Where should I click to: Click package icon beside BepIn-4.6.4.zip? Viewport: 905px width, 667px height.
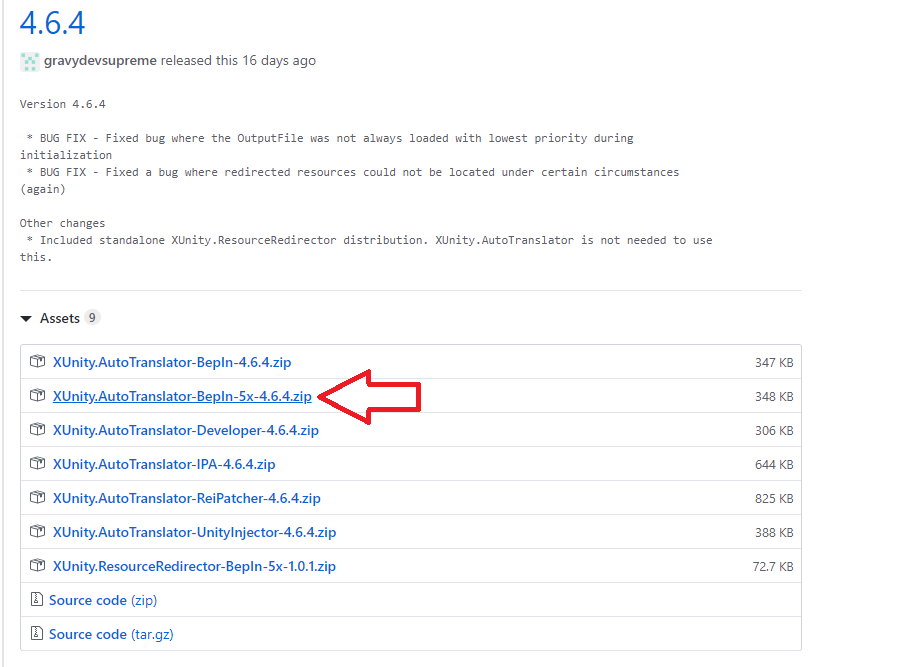click(38, 361)
